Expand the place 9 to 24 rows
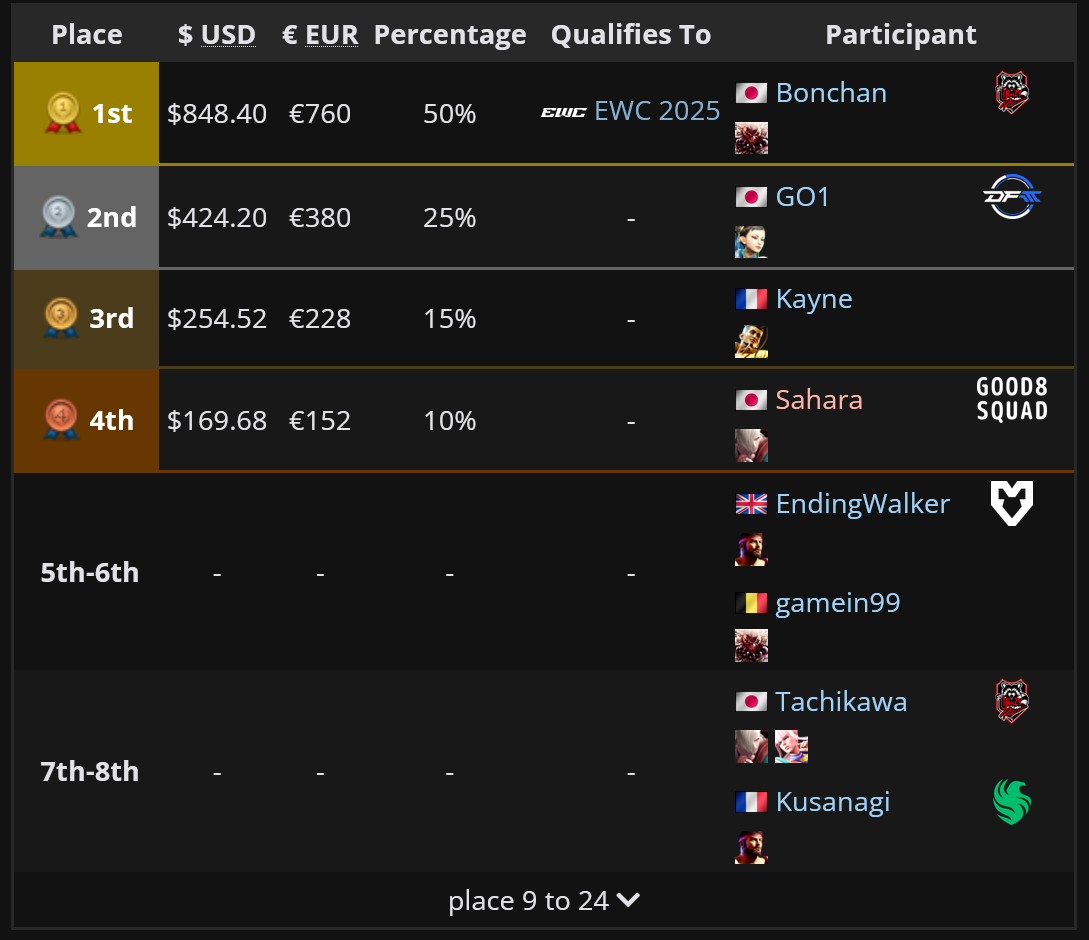Image resolution: width=1089 pixels, height=940 pixels. coord(544,900)
